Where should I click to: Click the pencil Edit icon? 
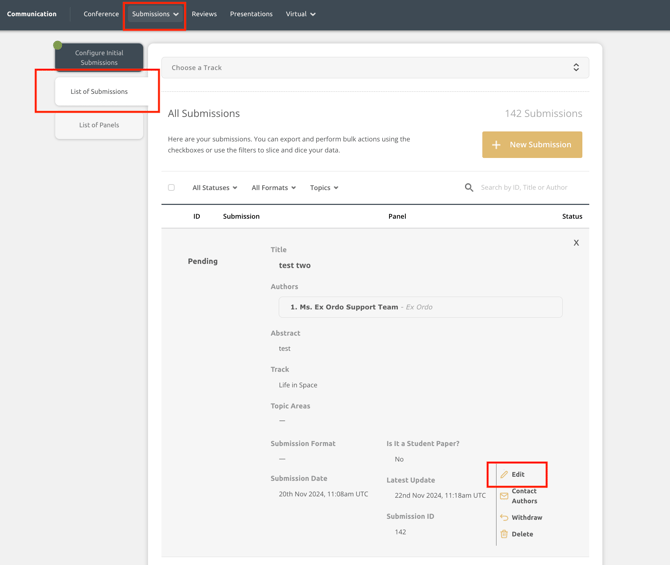(504, 475)
